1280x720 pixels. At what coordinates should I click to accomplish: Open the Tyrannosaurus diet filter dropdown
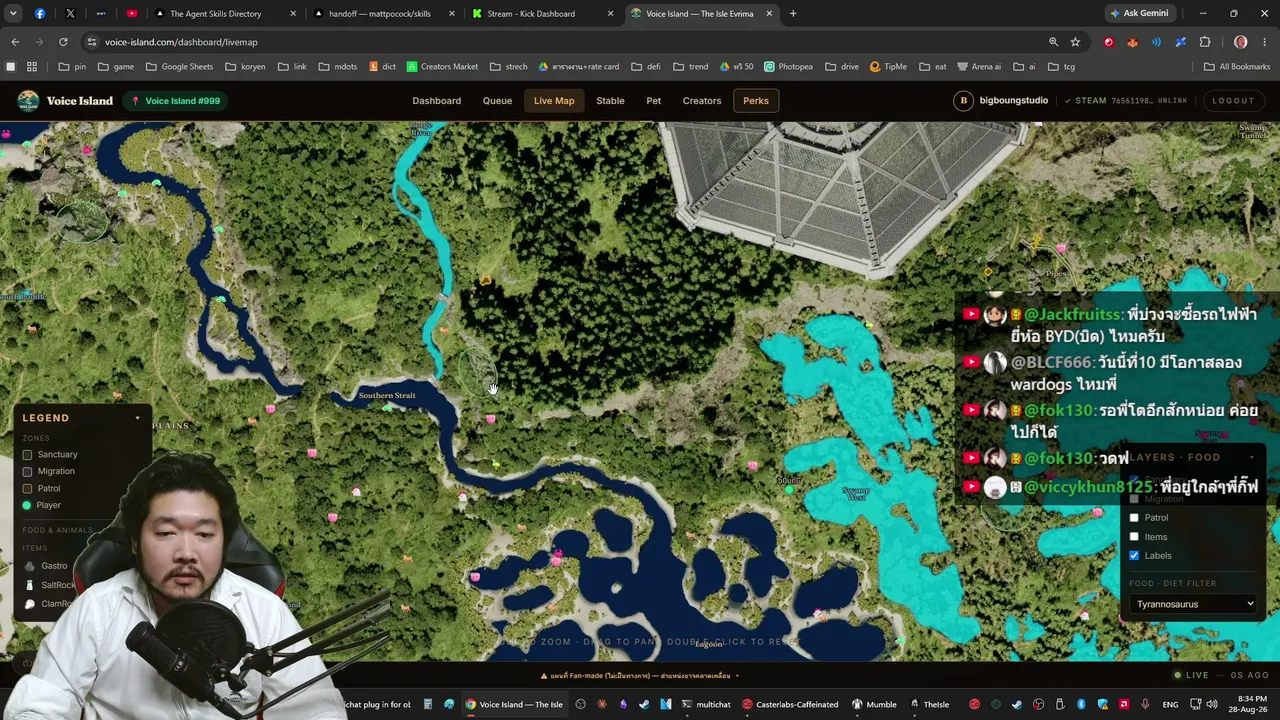click(x=1194, y=604)
